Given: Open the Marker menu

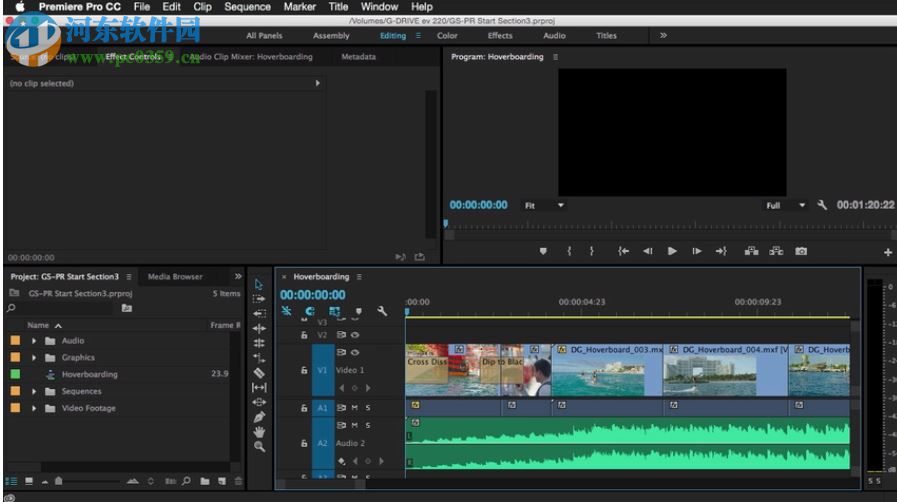Looking at the screenshot, I should click(x=300, y=7).
